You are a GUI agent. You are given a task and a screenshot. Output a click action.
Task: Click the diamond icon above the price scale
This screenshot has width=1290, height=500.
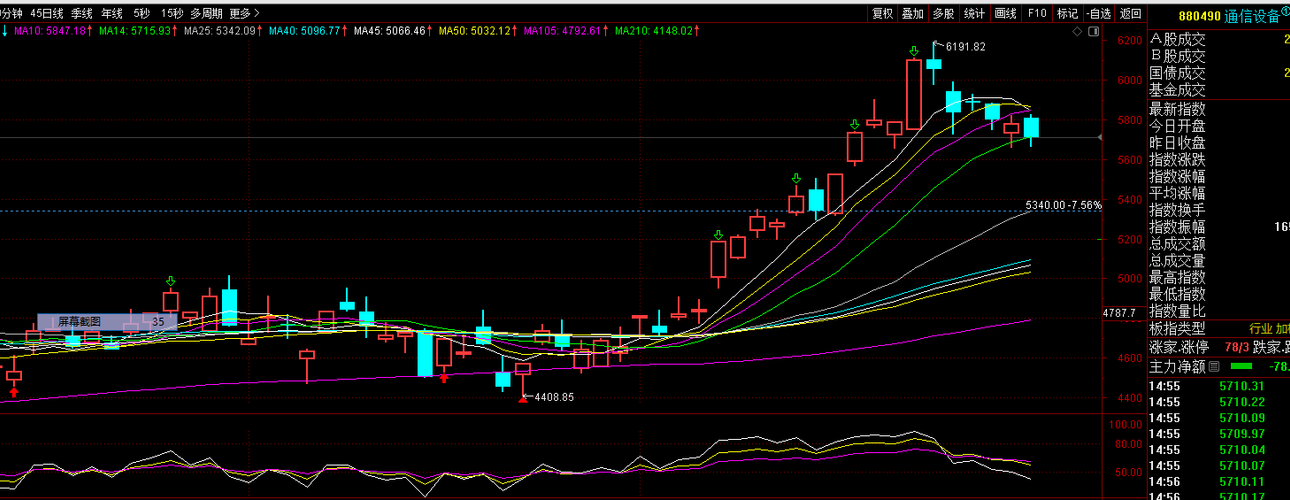(x=1076, y=32)
